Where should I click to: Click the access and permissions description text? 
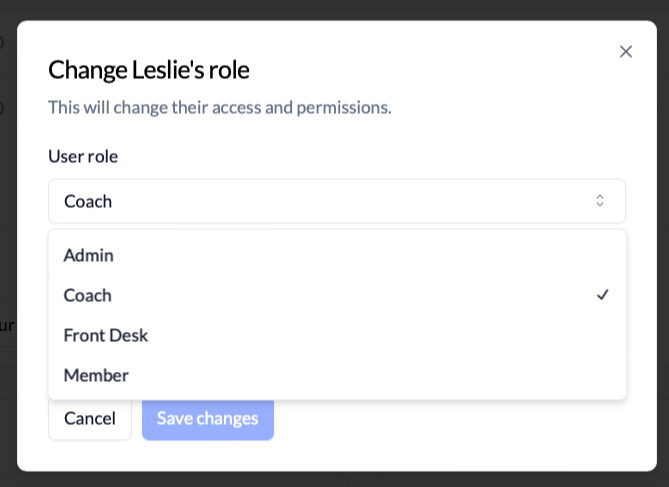pyautogui.click(x=220, y=108)
